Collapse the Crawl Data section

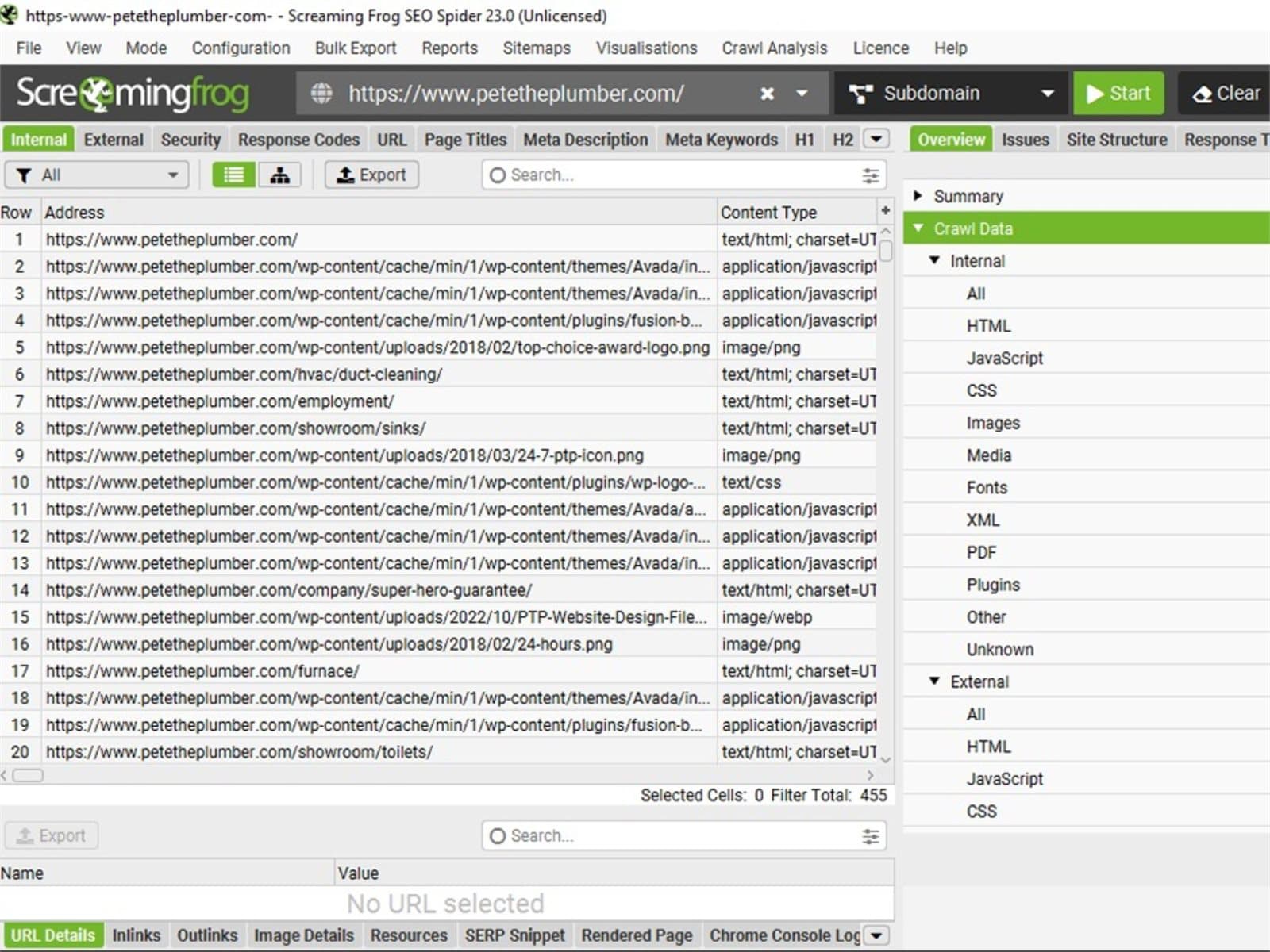918,228
